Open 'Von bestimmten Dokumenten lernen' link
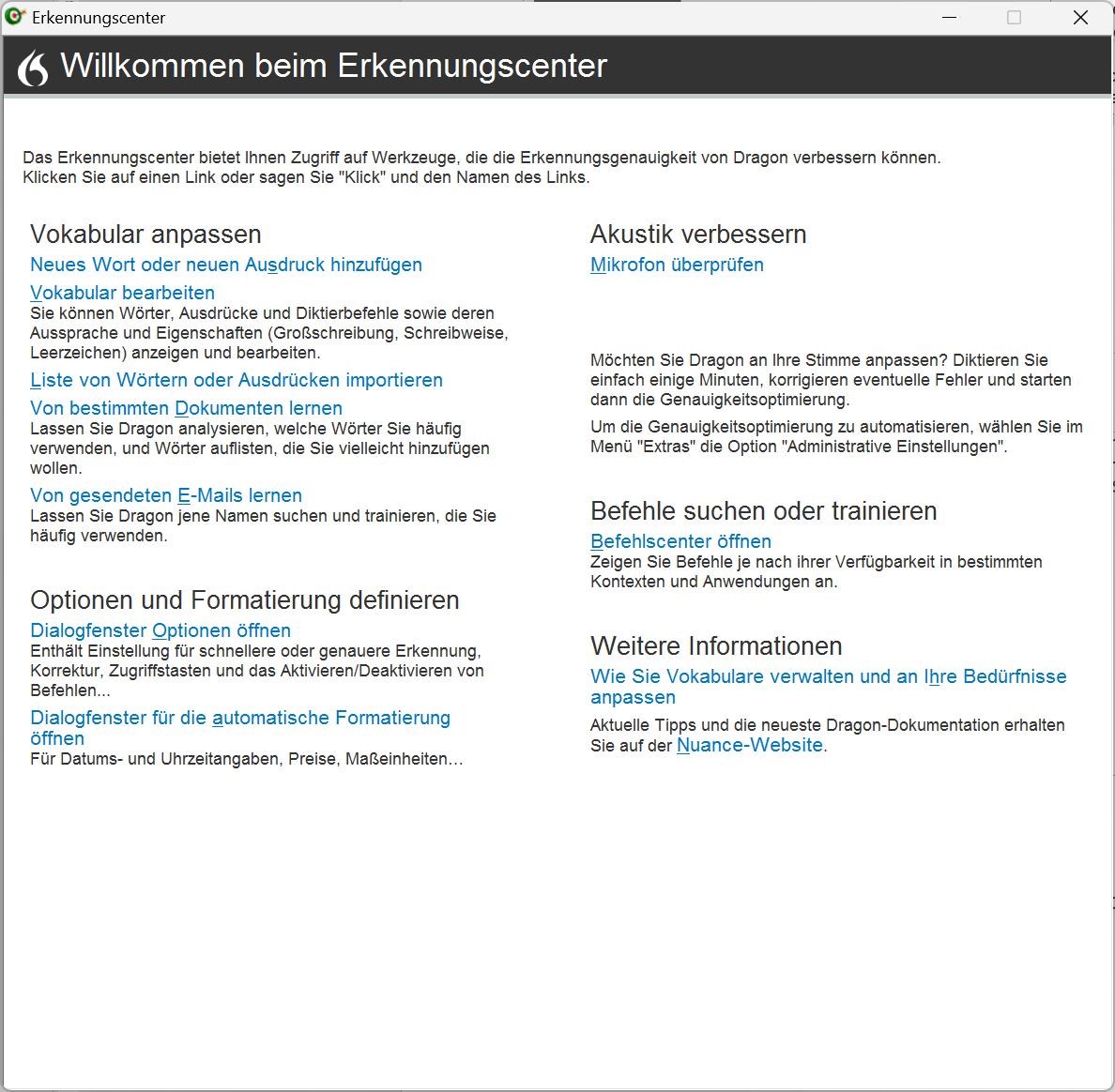1115x1092 pixels. click(x=187, y=408)
